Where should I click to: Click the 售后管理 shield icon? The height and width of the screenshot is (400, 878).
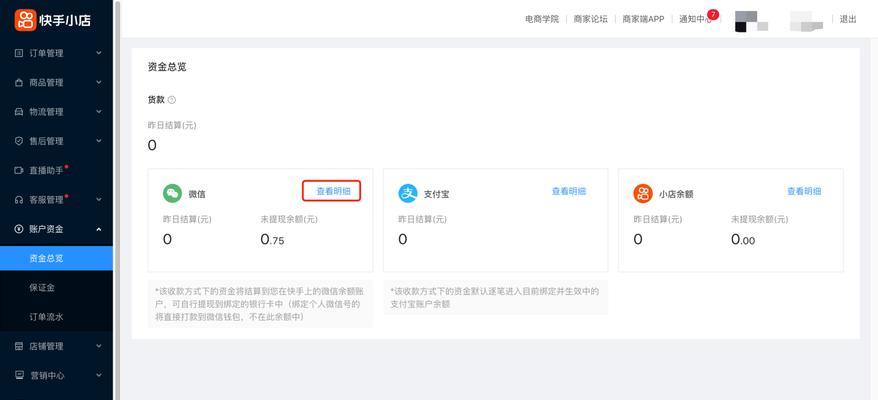[18, 141]
